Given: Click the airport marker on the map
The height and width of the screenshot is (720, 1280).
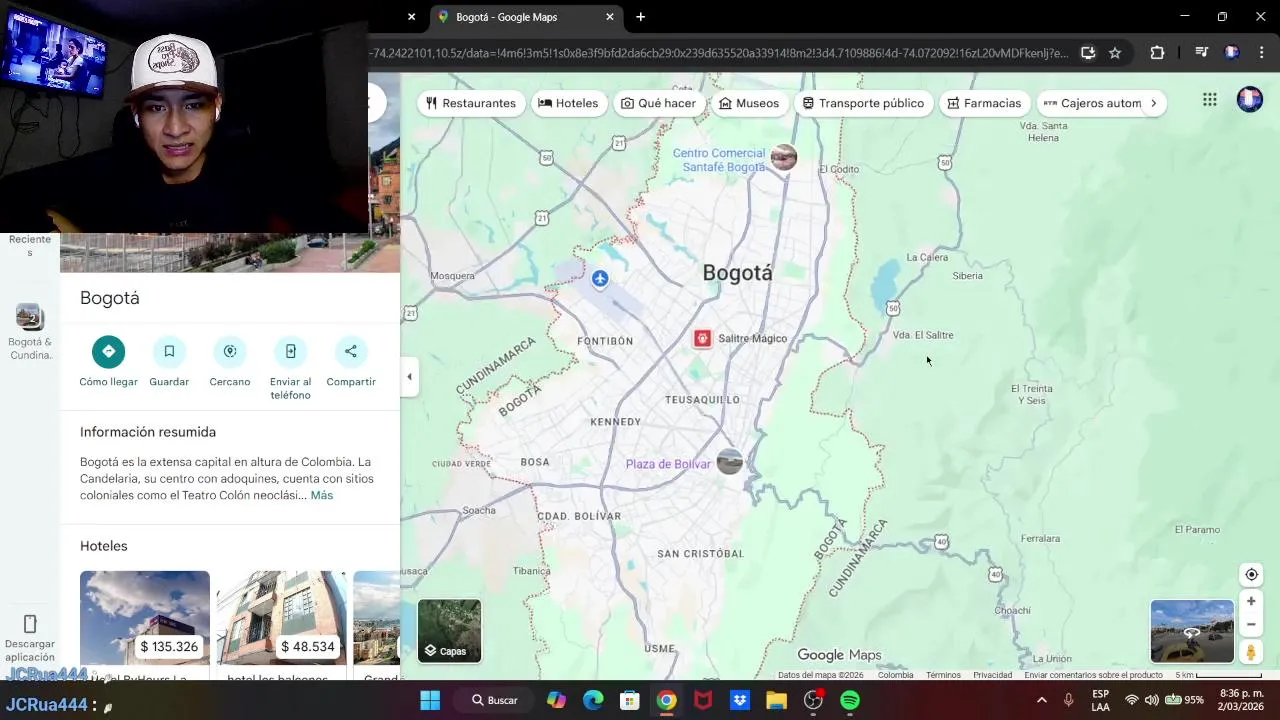Looking at the screenshot, I should point(600,279).
